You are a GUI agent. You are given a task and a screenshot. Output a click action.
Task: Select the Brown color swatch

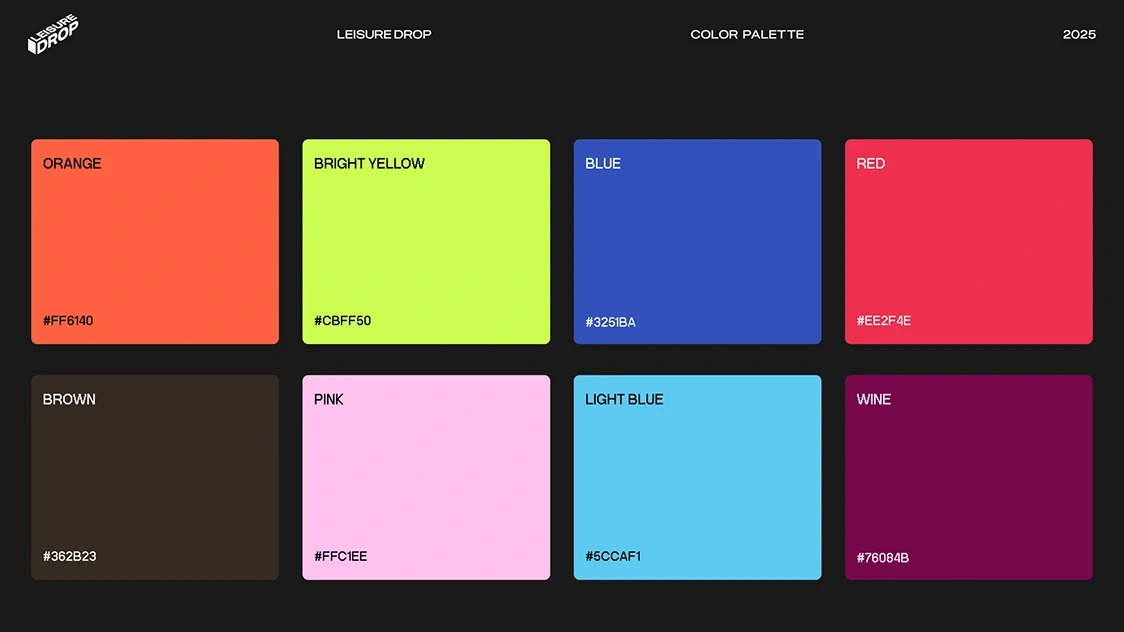pyautogui.click(x=155, y=477)
